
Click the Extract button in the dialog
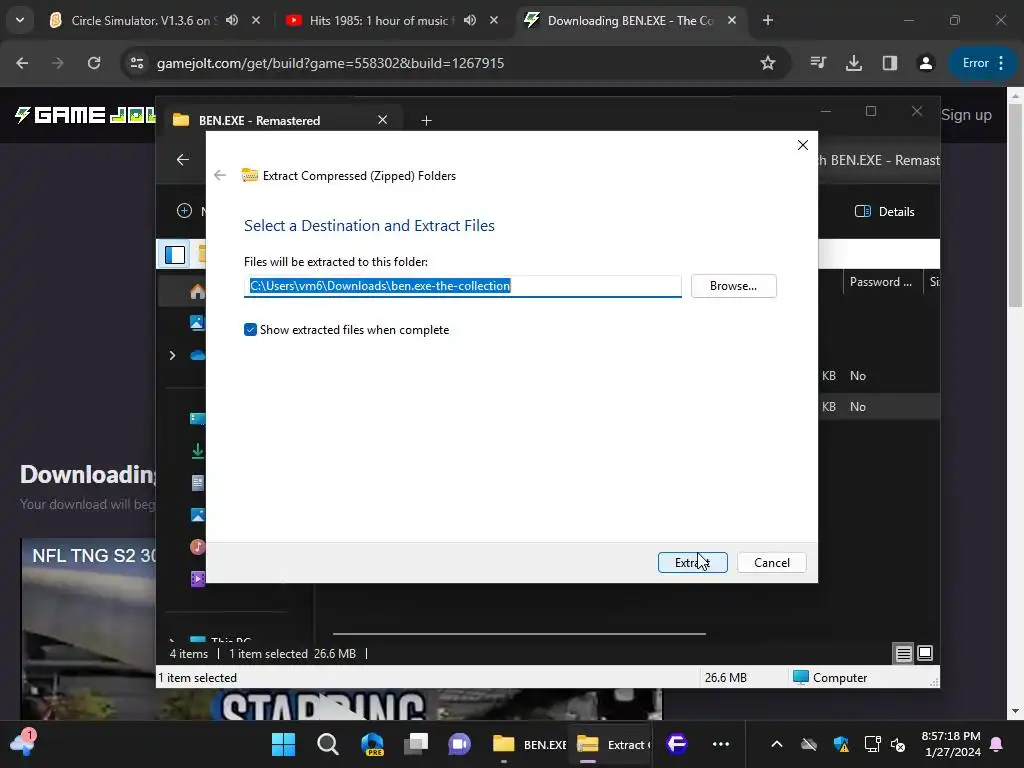[x=692, y=562]
